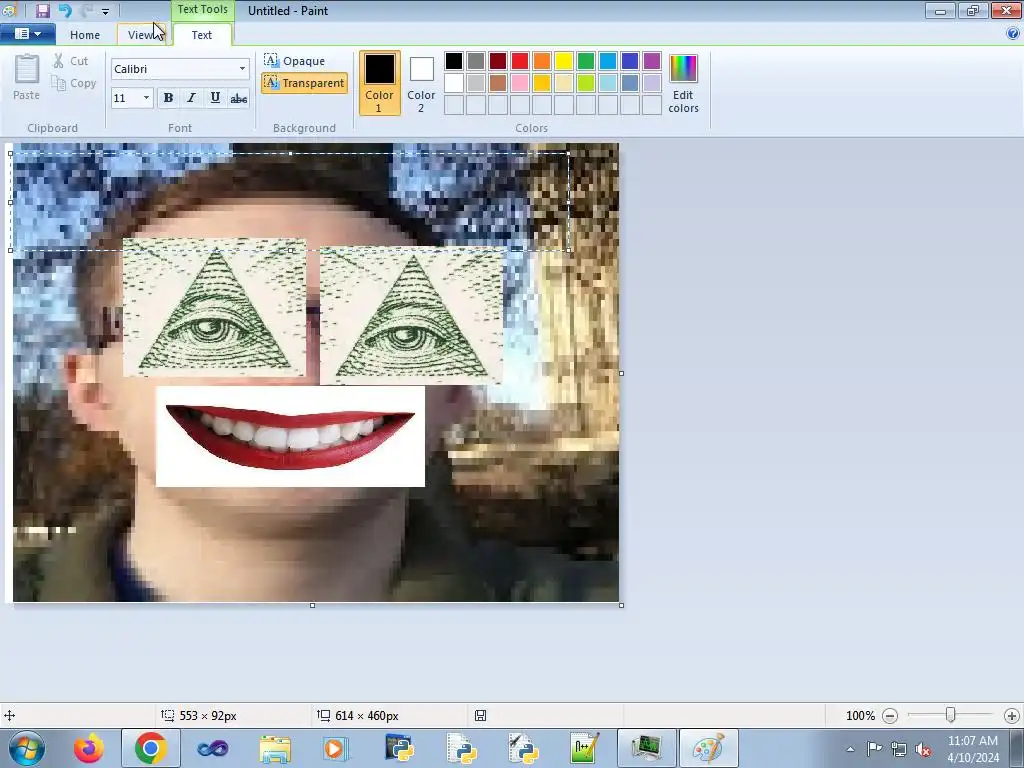The height and width of the screenshot is (768, 1024).
Task: Select the Color 2 background box
Action: tap(421, 83)
